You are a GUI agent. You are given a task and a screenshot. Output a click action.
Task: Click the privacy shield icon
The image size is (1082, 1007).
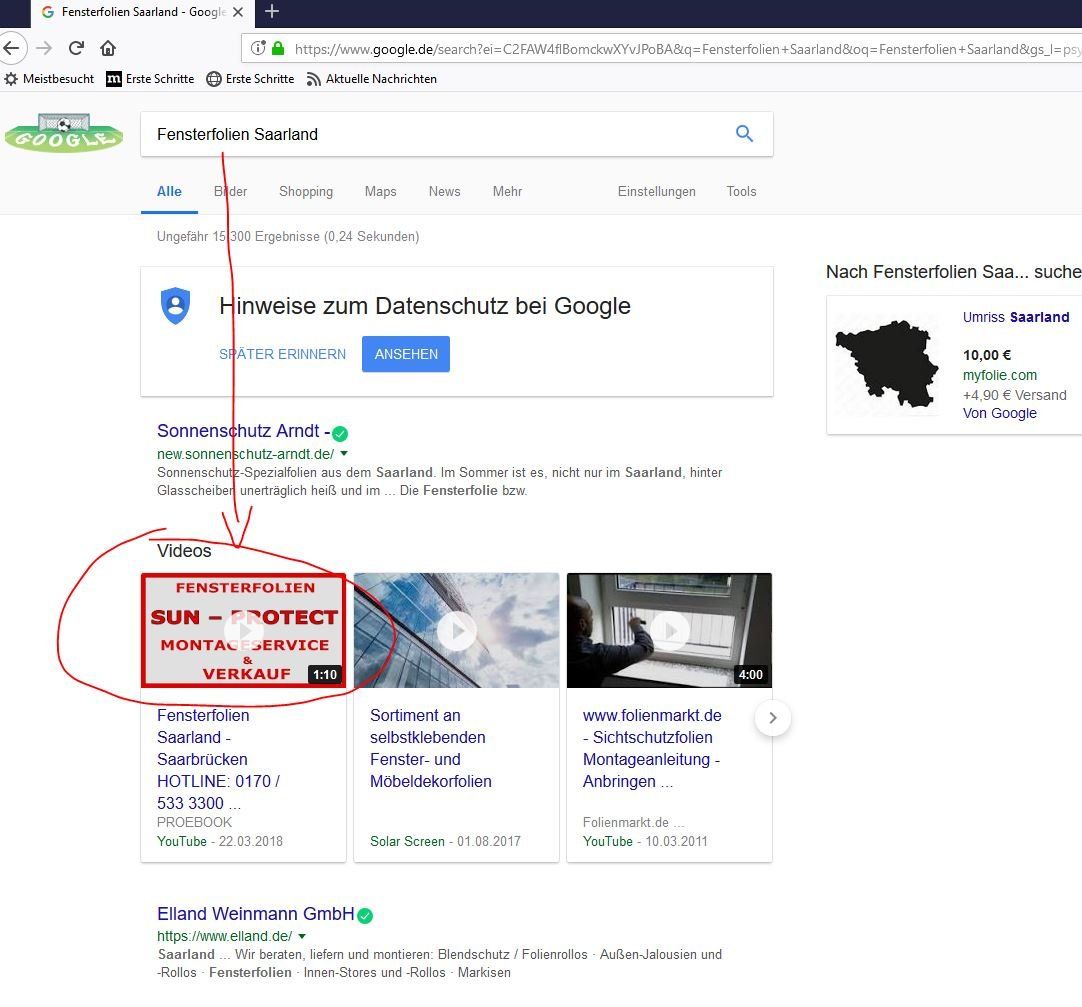tap(175, 305)
